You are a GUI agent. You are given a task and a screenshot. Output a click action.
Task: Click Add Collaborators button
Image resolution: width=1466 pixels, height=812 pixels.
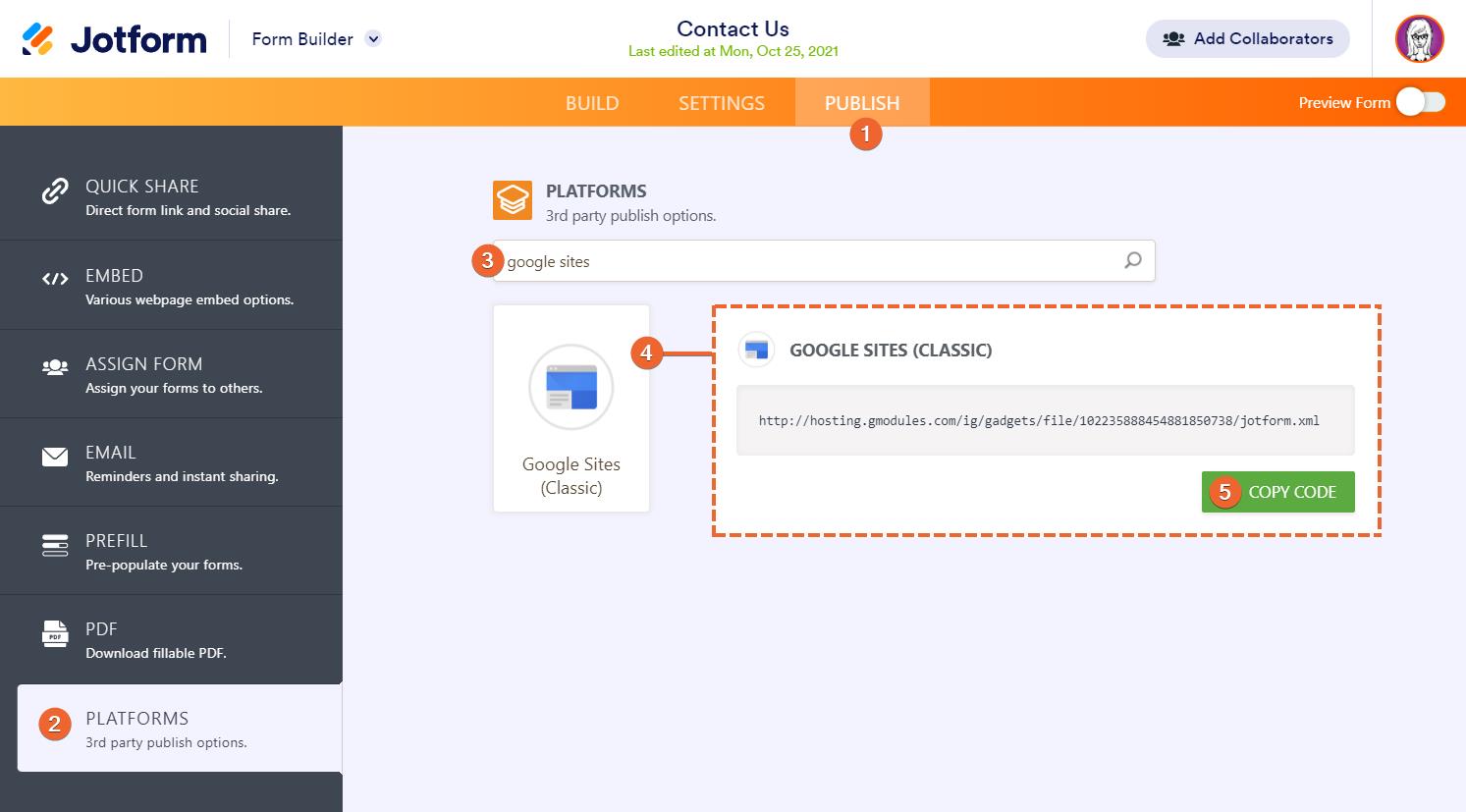click(x=1247, y=39)
